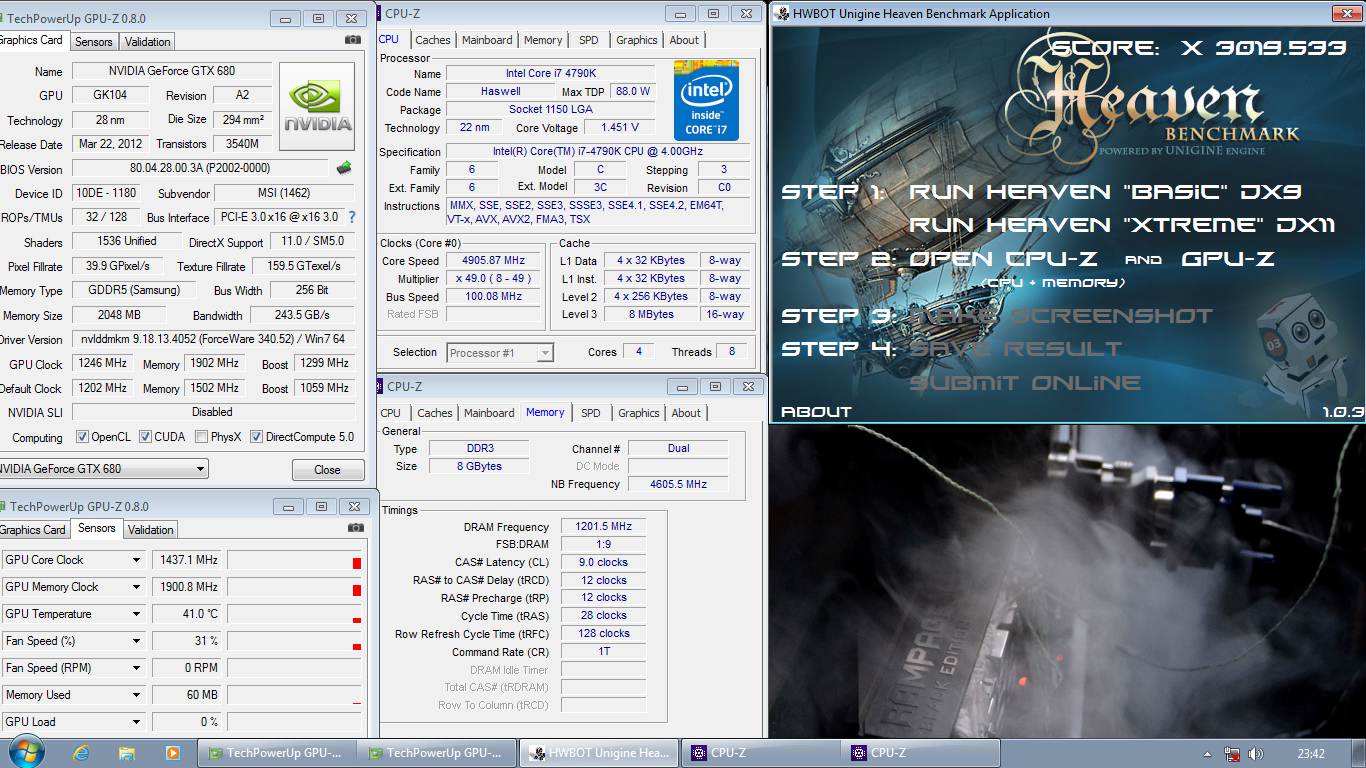Click the first TechPowerUp GPU-Z taskbar button

[275, 753]
